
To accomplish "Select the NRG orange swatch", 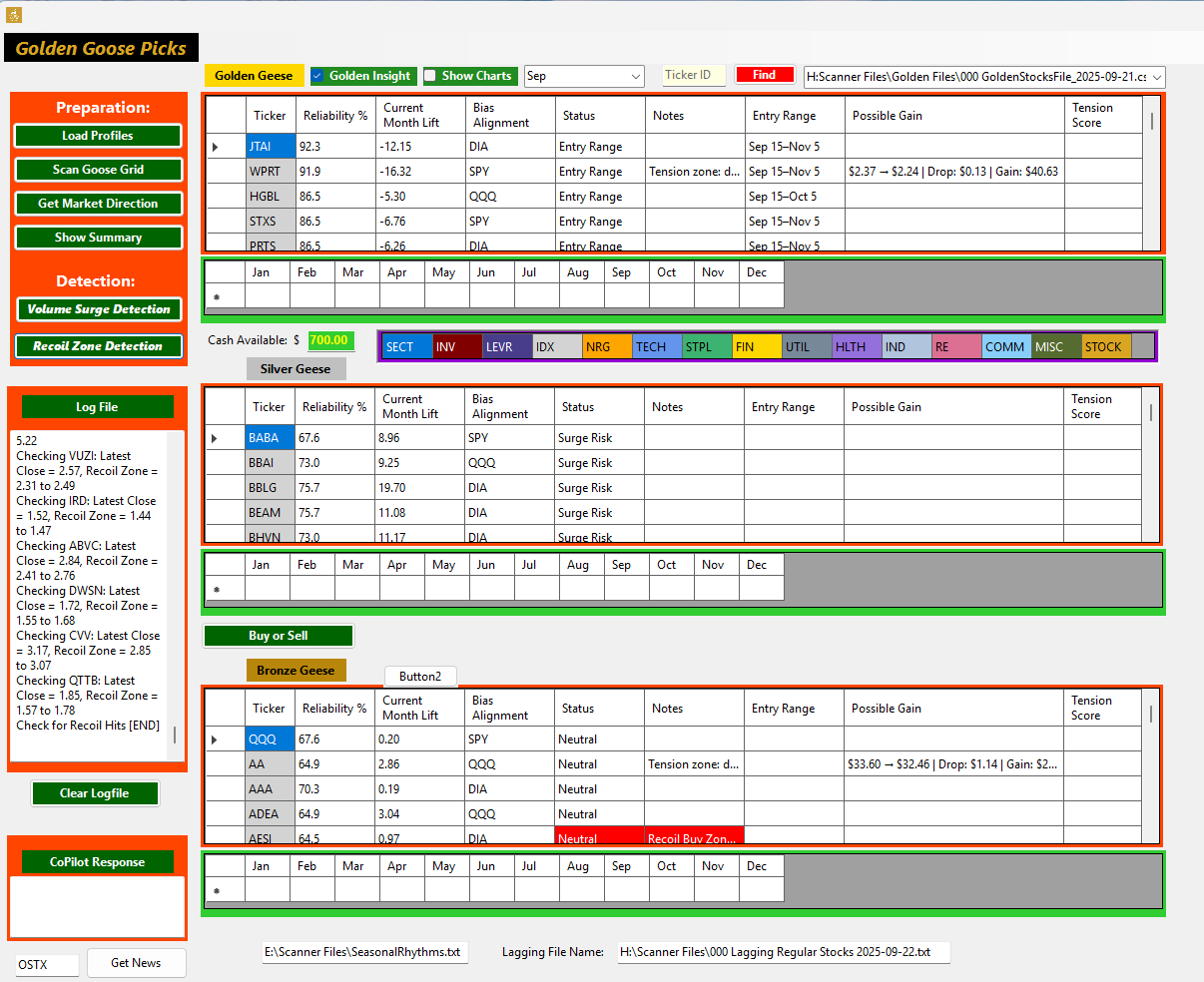I will (x=607, y=347).
